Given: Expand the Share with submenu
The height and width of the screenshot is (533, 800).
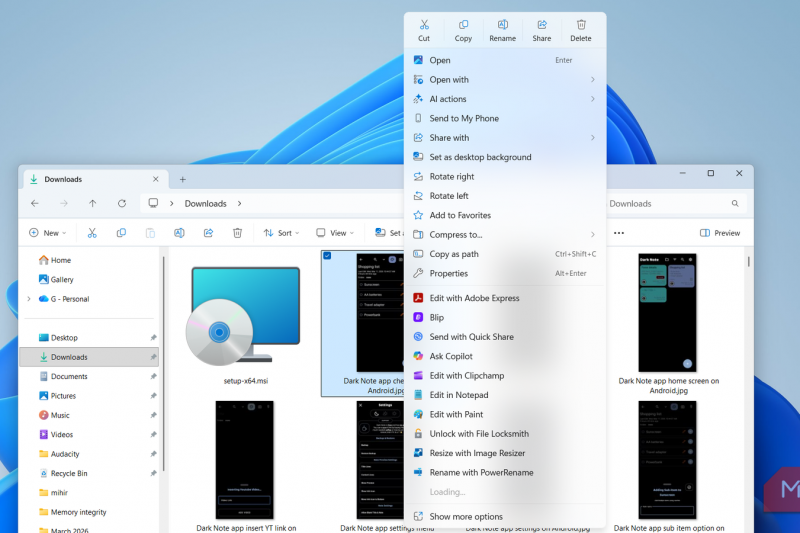Looking at the screenshot, I should 505,138.
